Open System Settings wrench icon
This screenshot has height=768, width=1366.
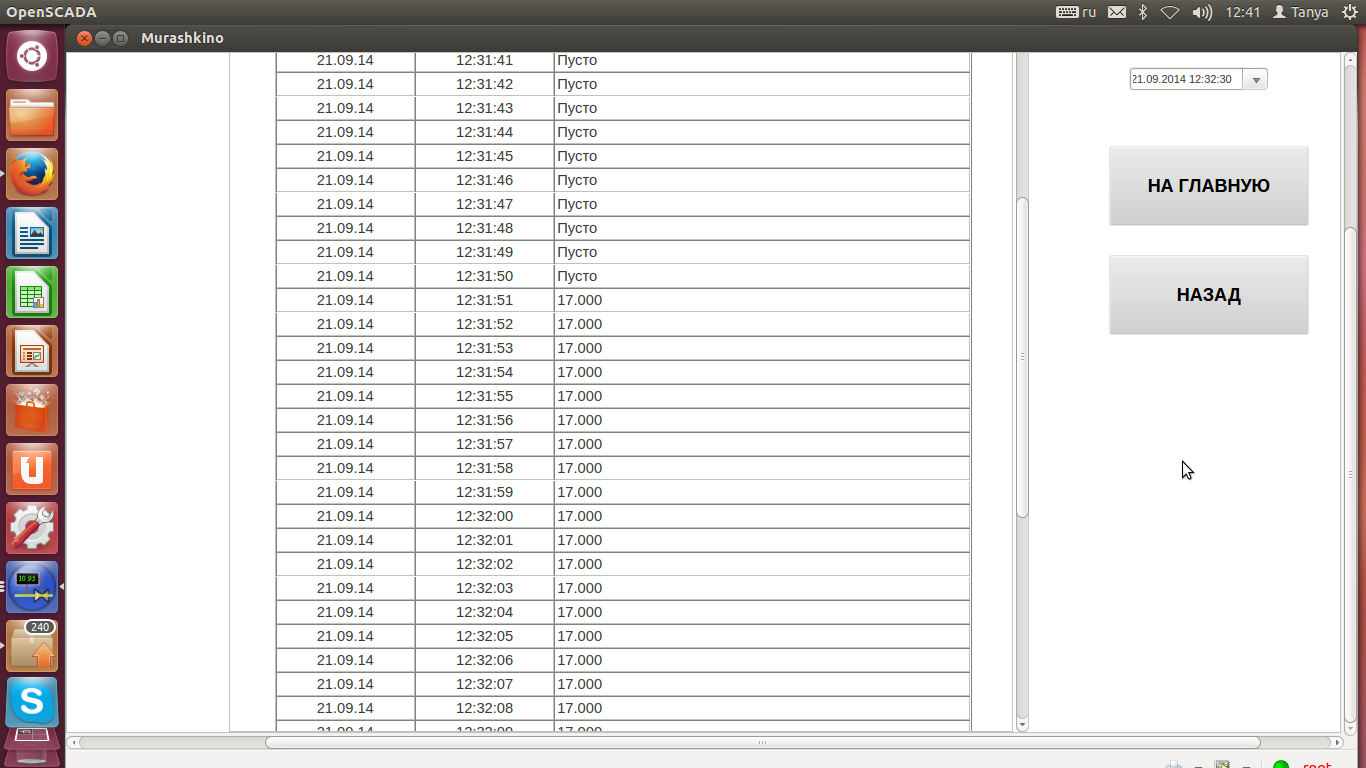coord(32,528)
